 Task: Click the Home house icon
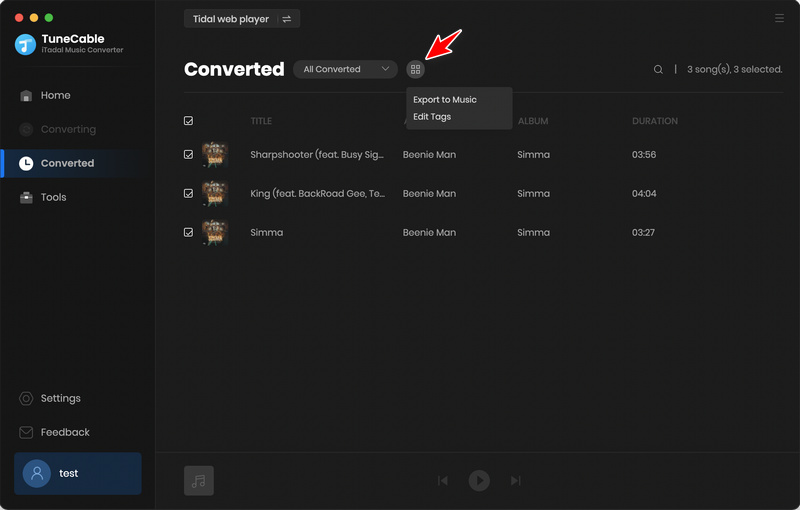[26, 95]
